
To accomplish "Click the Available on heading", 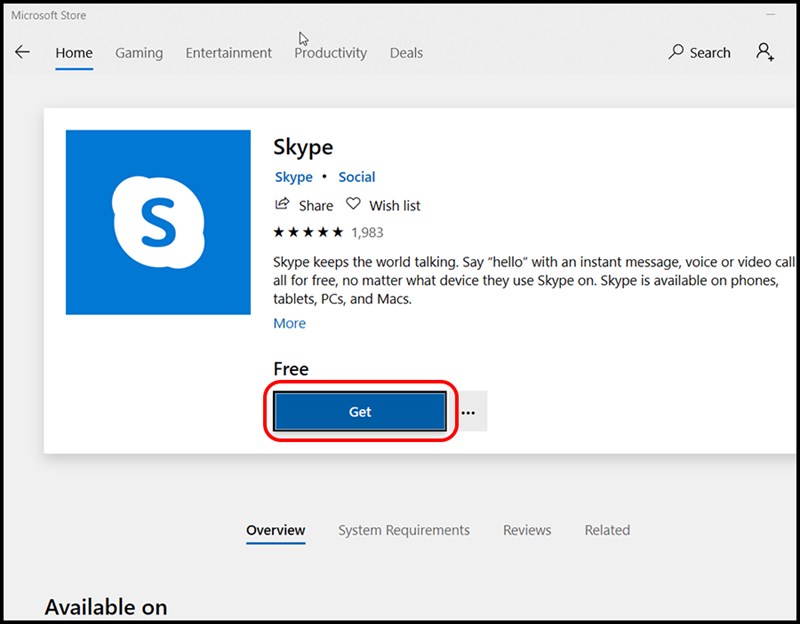I will pyautogui.click(x=106, y=607).
